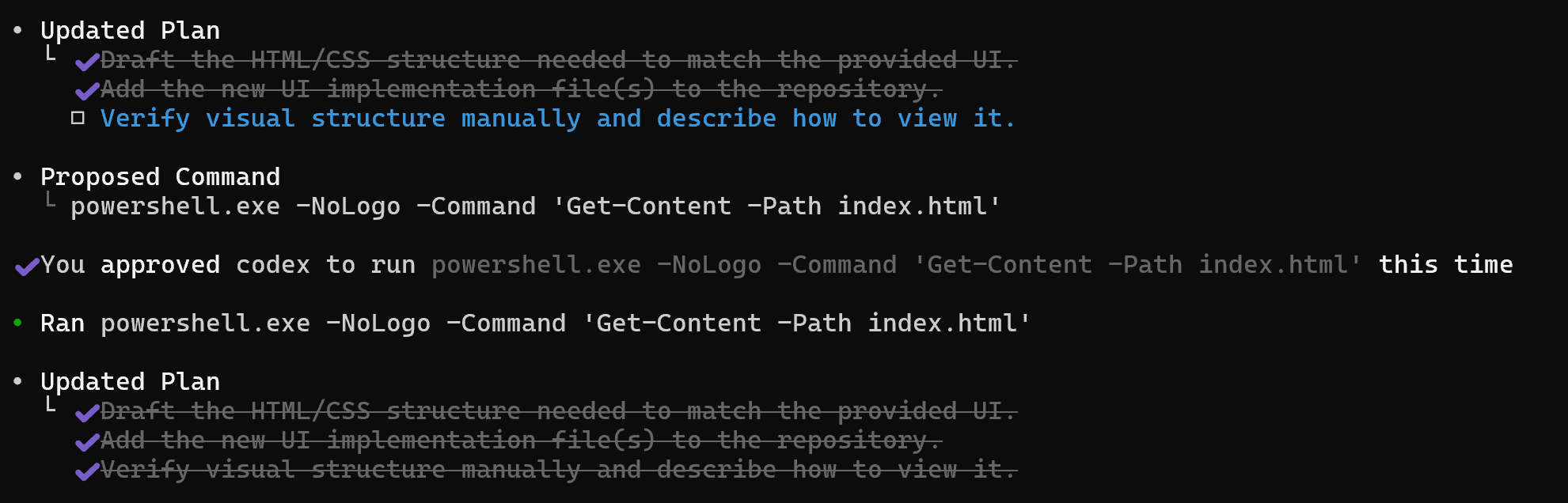Click the grayed command in the approval message

click(x=896, y=265)
